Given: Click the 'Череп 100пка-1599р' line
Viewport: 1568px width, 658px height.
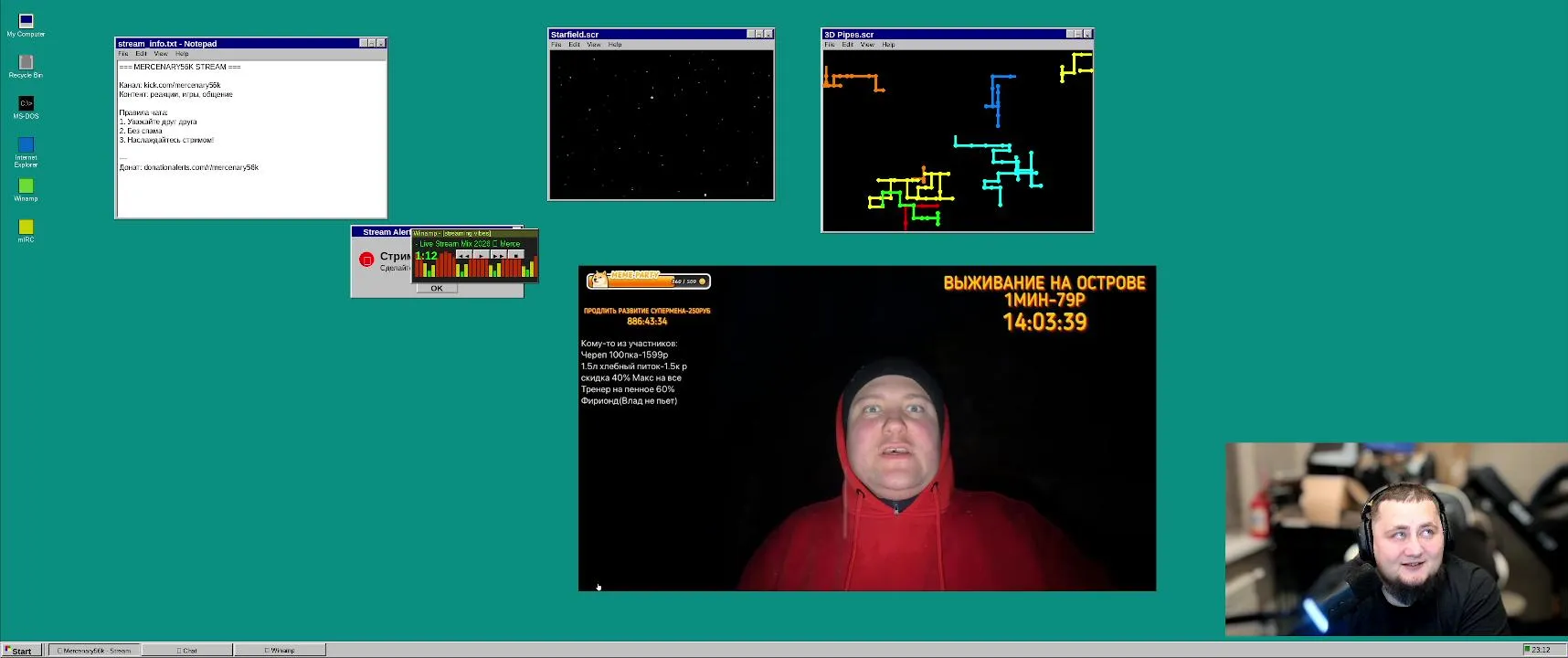Looking at the screenshot, I should point(624,355).
